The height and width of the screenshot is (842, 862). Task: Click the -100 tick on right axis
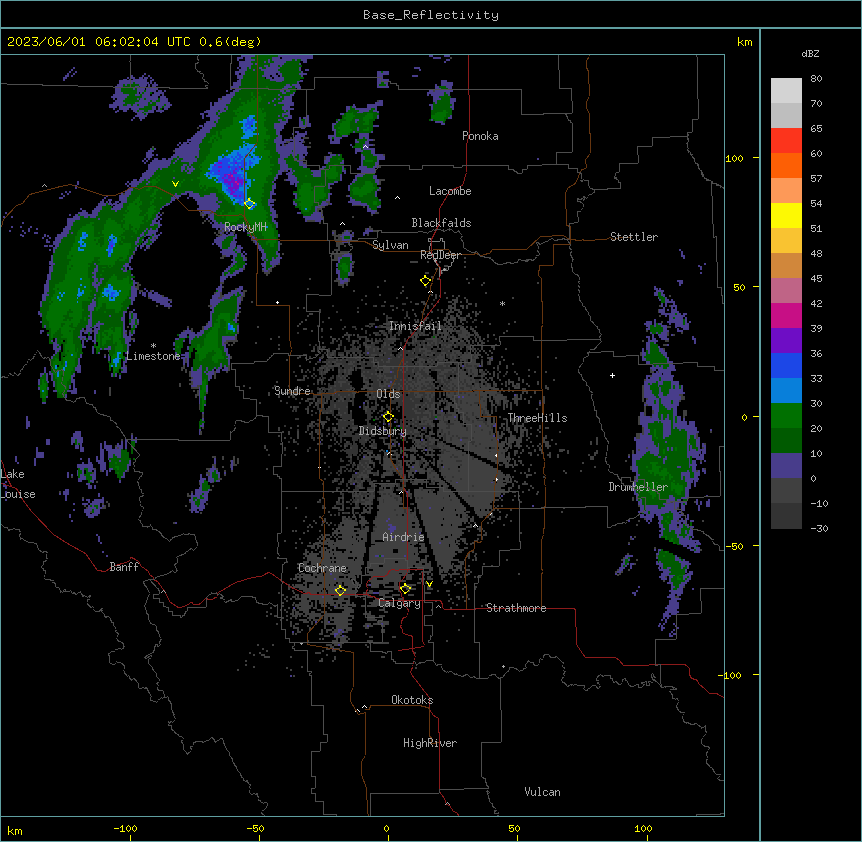click(x=731, y=675)
